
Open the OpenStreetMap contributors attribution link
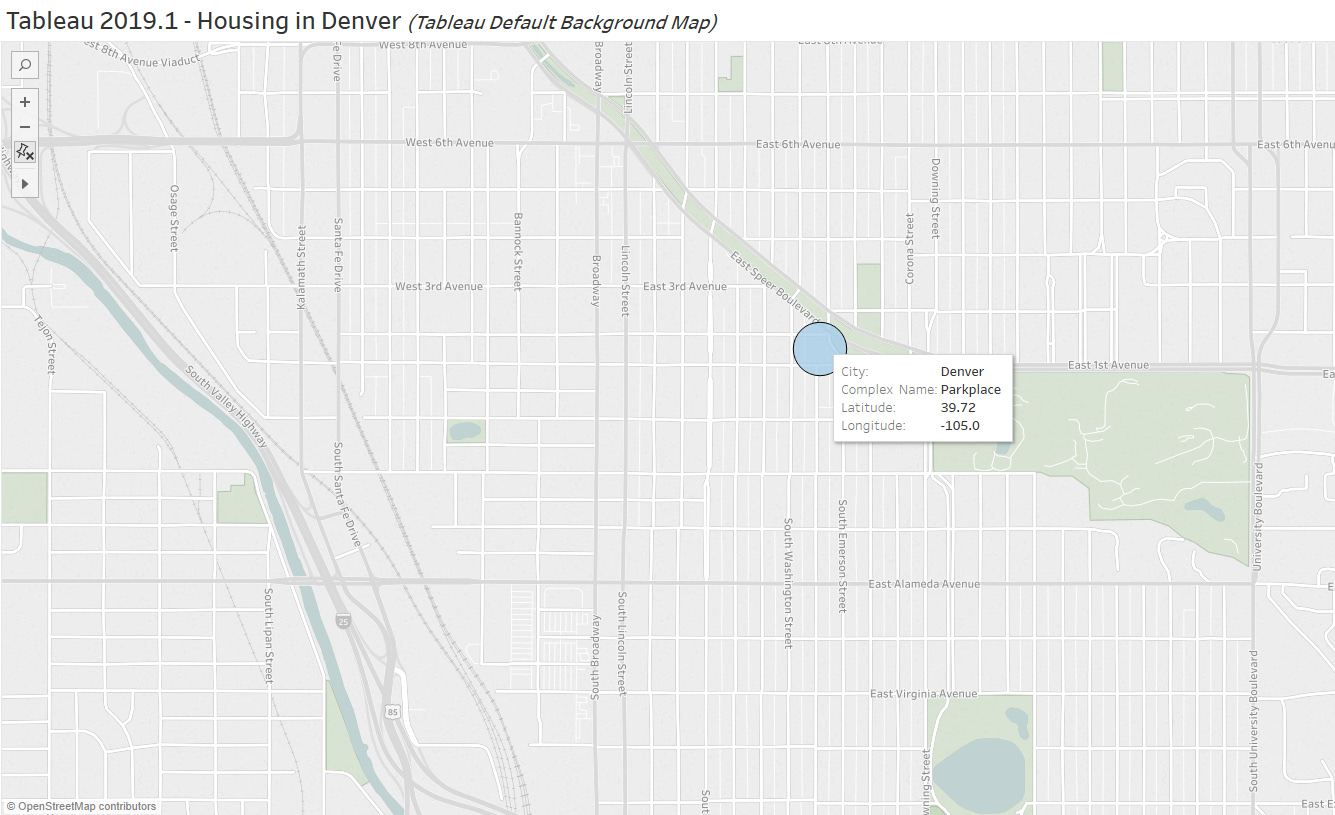84,805
